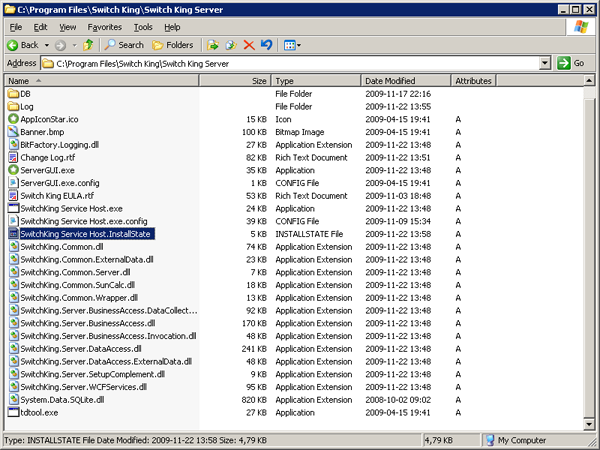Select Switch King EULA.rtf icon
This screenshot has height=450, width=600.
click(x=13, y=196)
